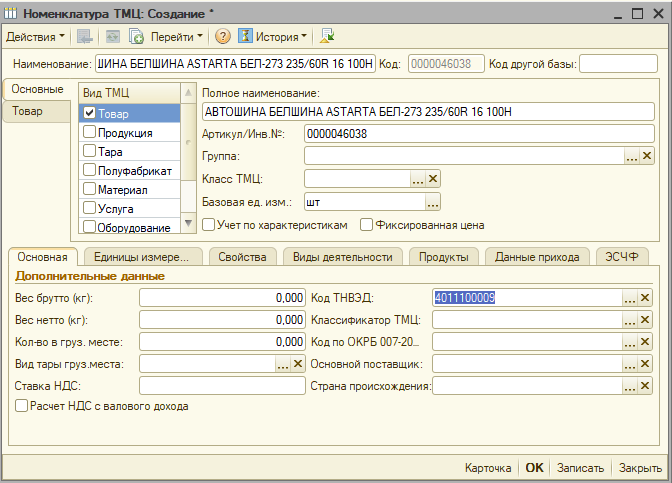Open the Действия dropdown menu
This screenshot has height=483, width=672.
point(35,37)
